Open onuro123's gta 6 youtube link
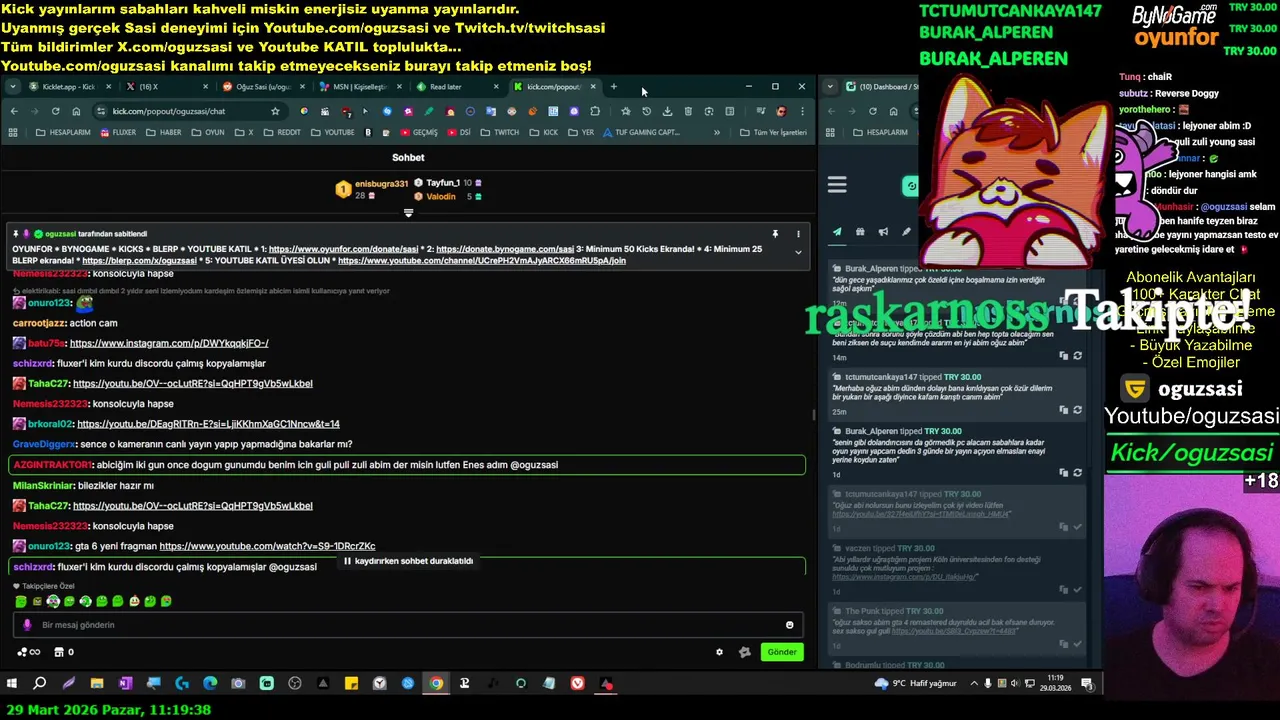The image size is (1280, 720). pos(267,546)
